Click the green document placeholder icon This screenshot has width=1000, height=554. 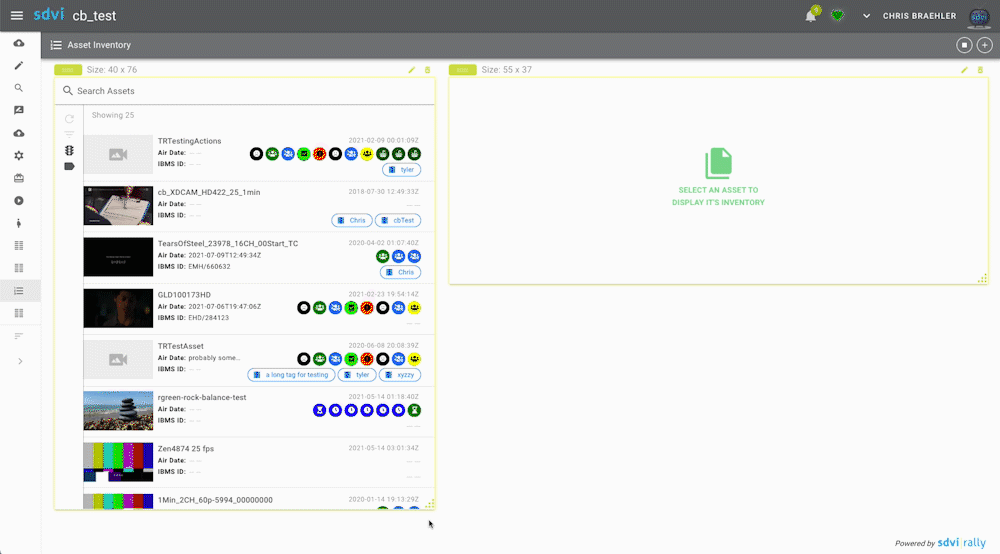pos(718,163)
